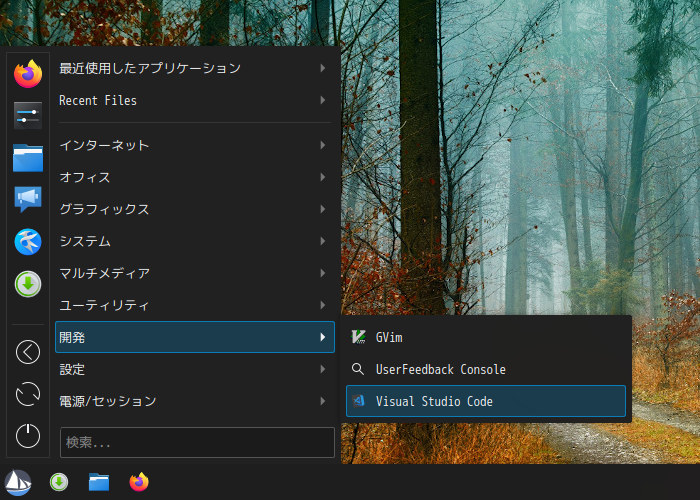Open the green download arrow icon in sidebar
The width and height of the screenshot is (700, 500).
coord(28,284)
